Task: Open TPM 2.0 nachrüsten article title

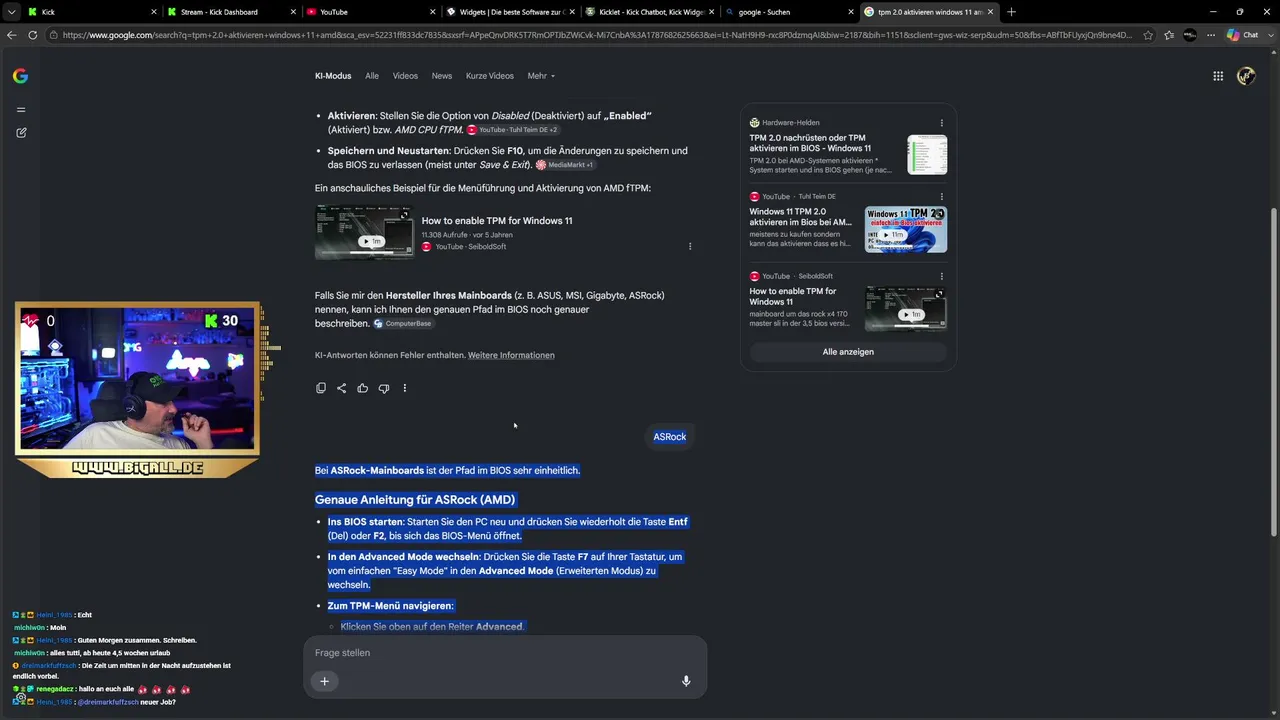Action: tap(808, 143)
